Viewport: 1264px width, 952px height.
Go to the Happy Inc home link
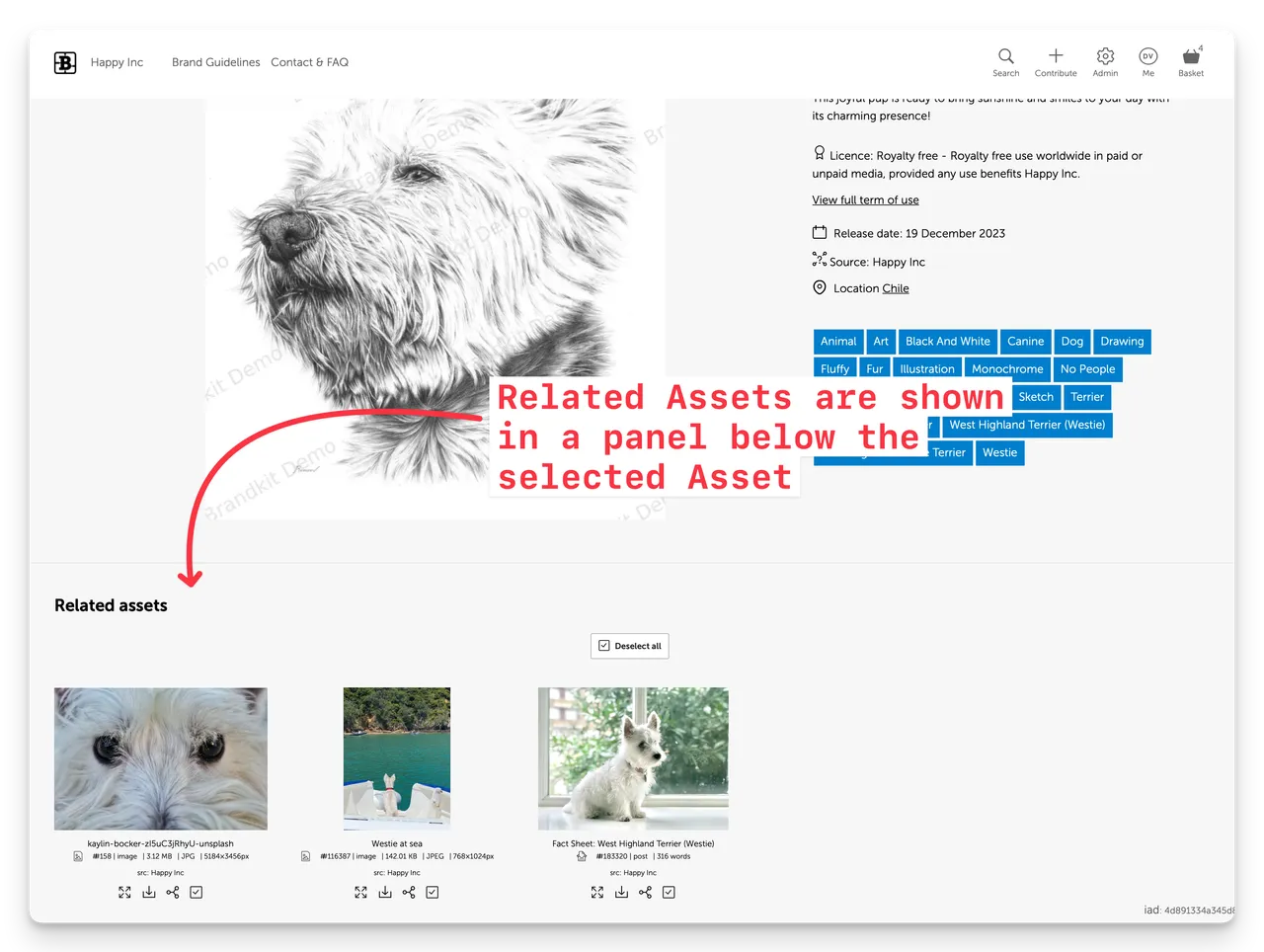click(x=117, y=62)
